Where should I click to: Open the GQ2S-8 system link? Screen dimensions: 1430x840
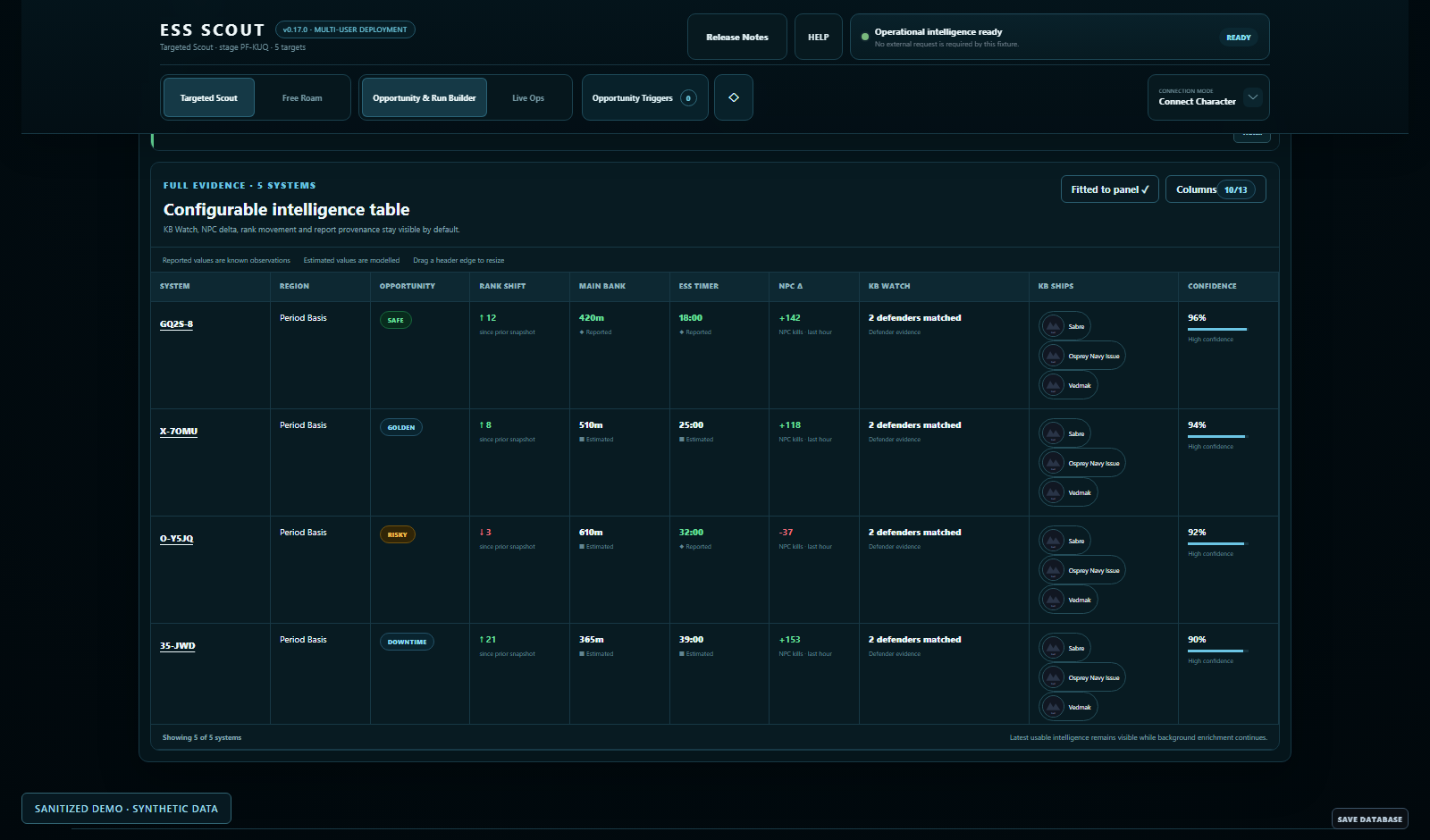click(176, 323)
